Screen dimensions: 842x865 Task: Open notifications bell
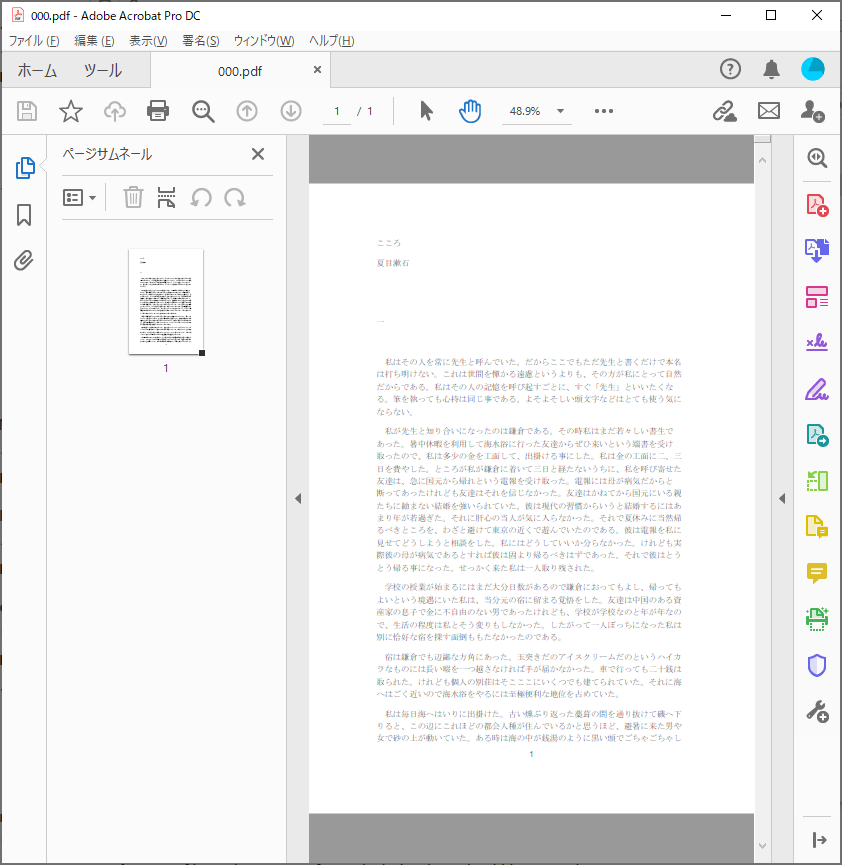pyautogui.click(x=771, y=69)
